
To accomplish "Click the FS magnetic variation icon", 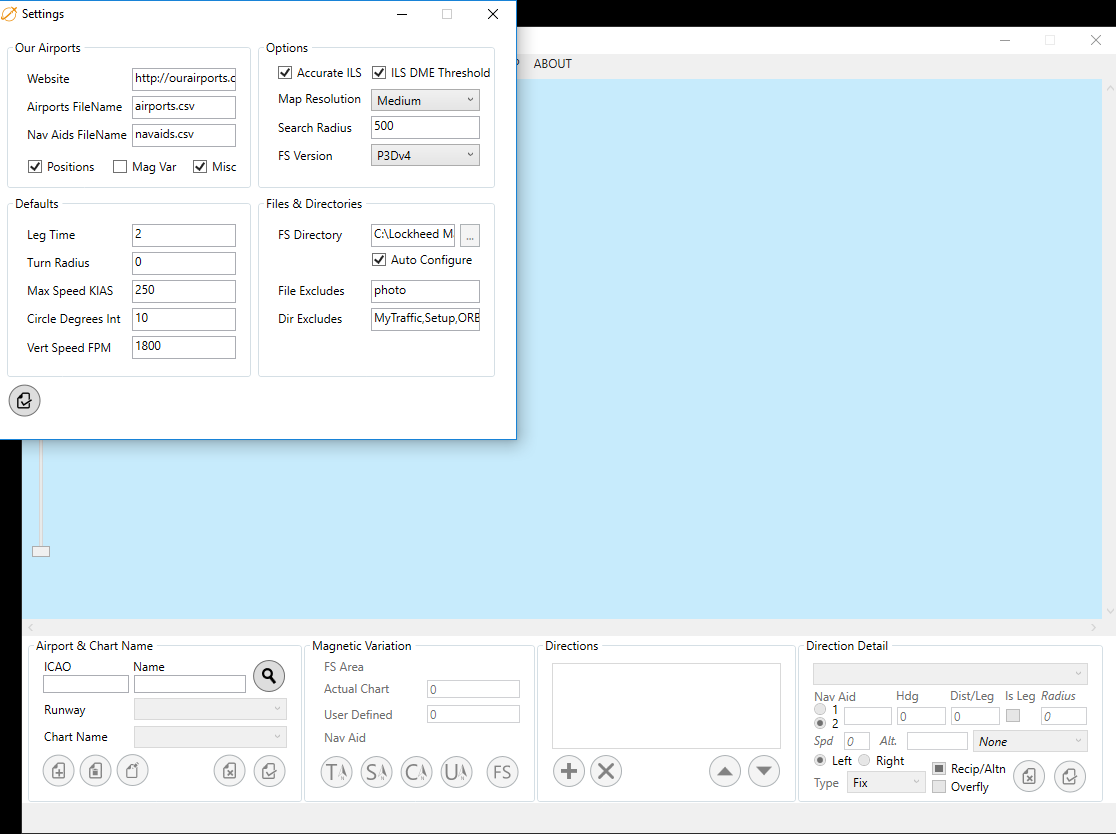I will tap(502, 772).
